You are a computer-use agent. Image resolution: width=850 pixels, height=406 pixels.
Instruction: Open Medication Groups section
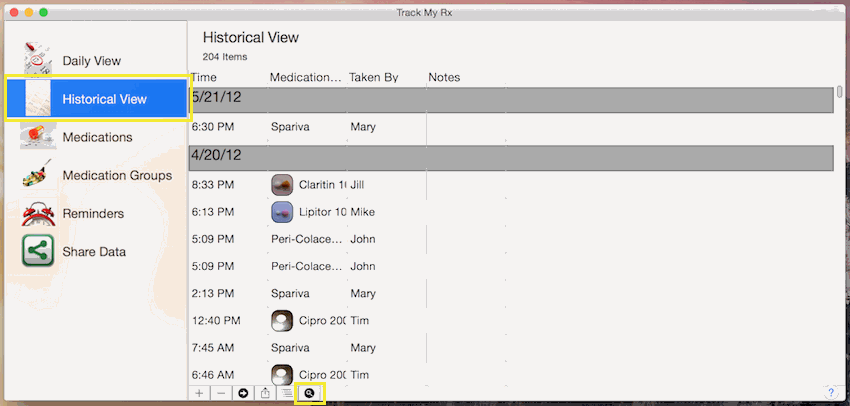(x=116, y=176)
